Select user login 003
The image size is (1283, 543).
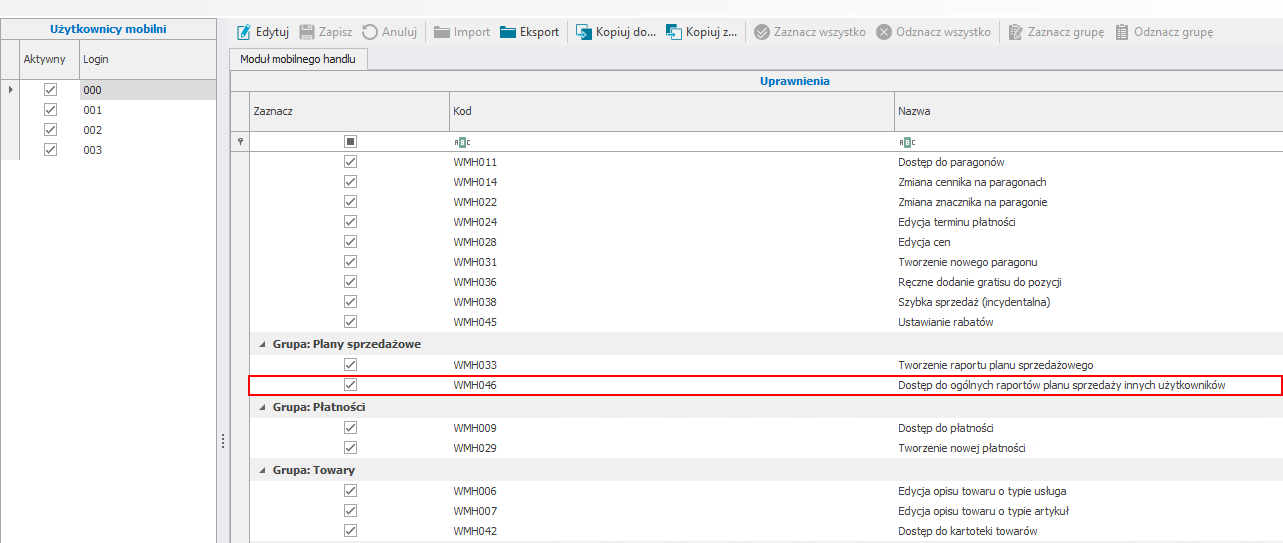[93, 150]
